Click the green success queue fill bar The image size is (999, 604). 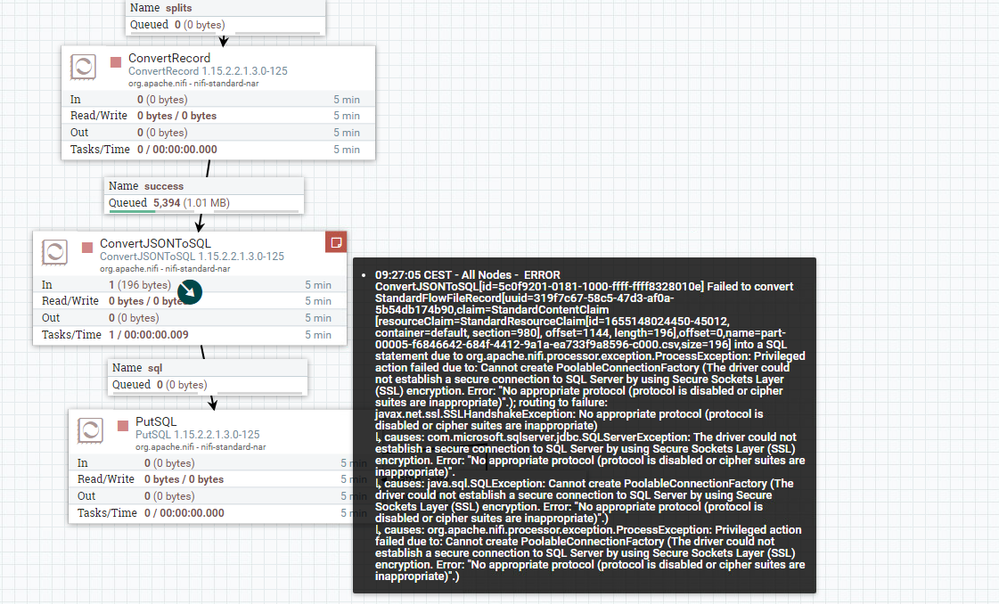(x=132, y=211)
